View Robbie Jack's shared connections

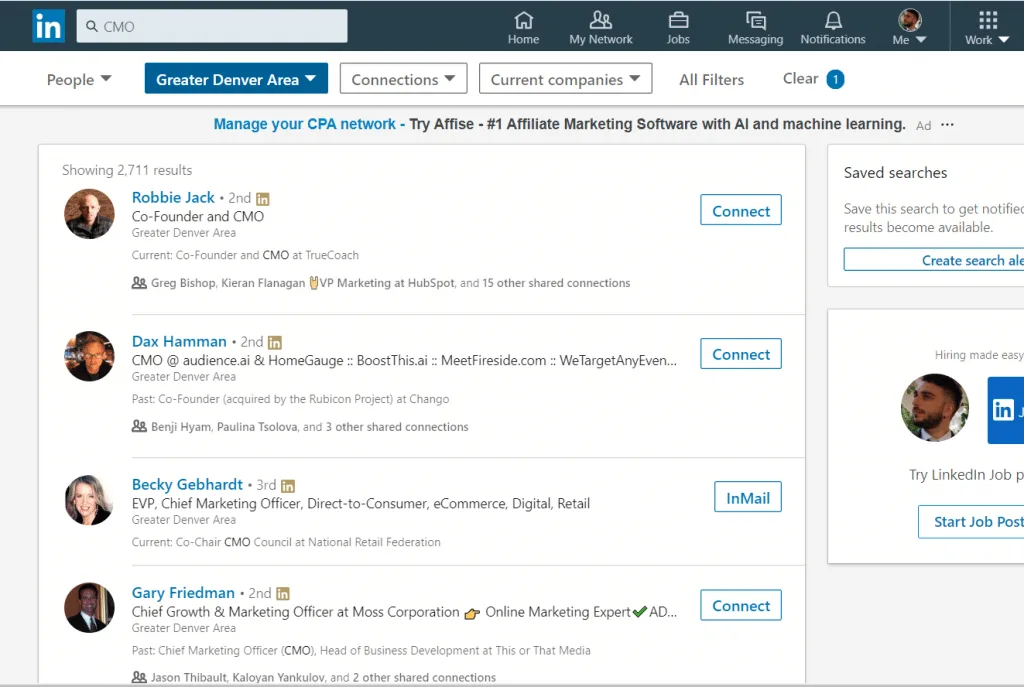tap(390, 283)
